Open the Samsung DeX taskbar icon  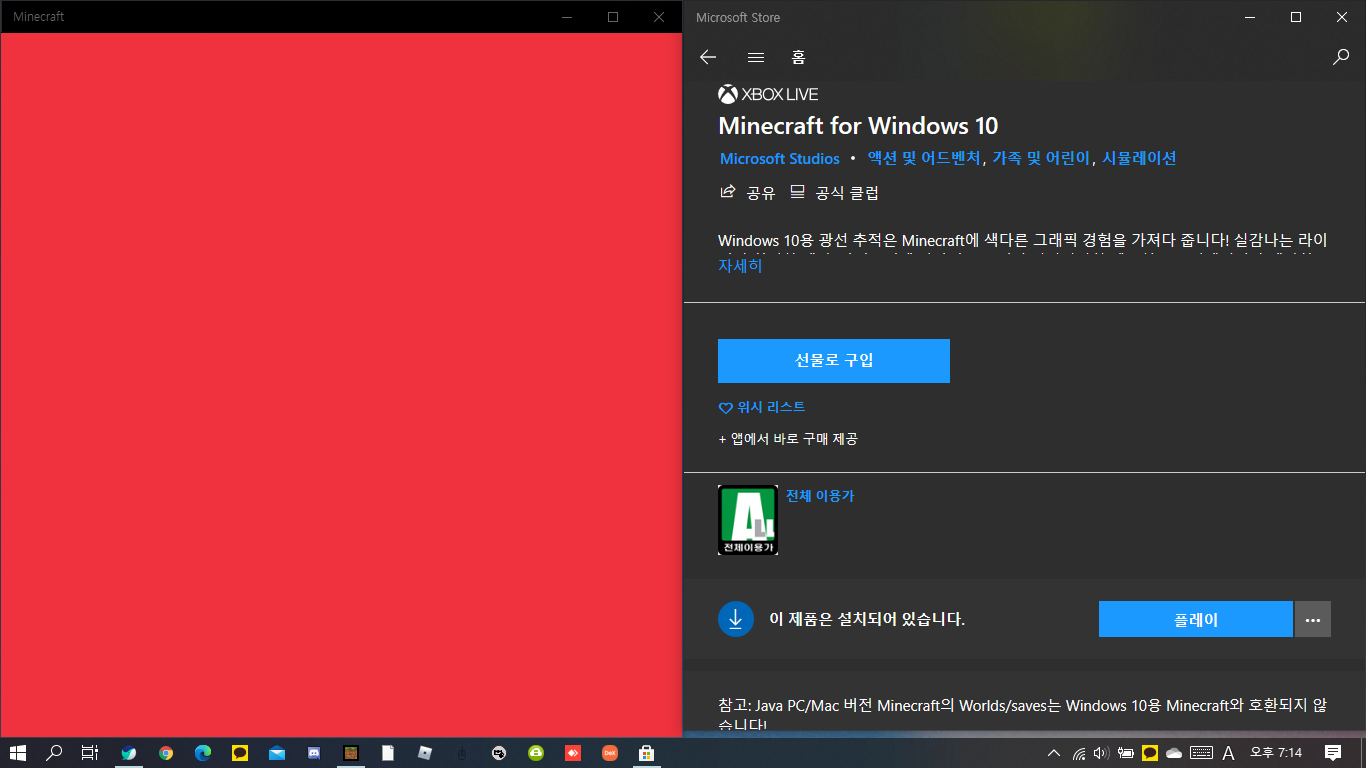[x=610, y=753]
